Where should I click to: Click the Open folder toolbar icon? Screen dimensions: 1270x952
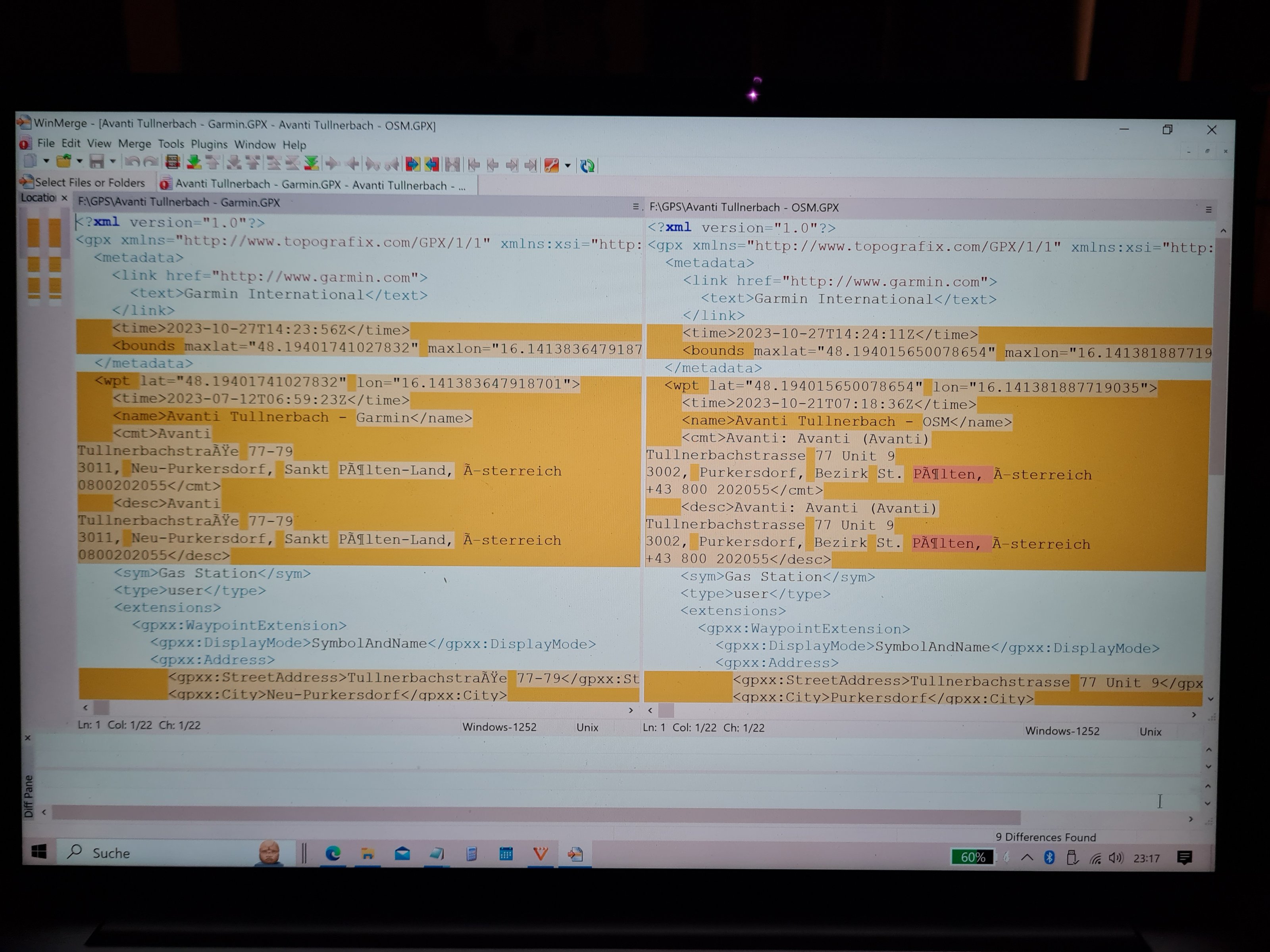pyautogui.click(x=64, y=161)
